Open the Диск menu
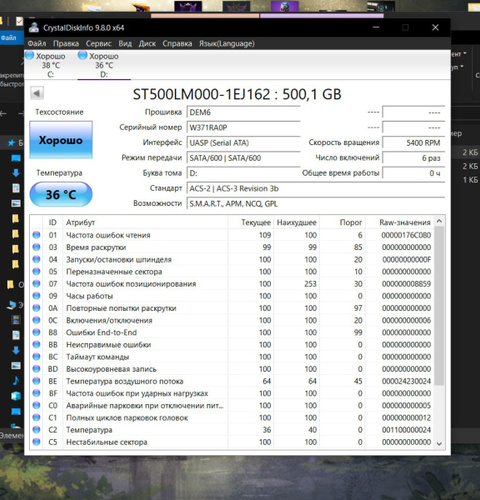The height and width of the screenshot is (500, 480). point(147,44)
